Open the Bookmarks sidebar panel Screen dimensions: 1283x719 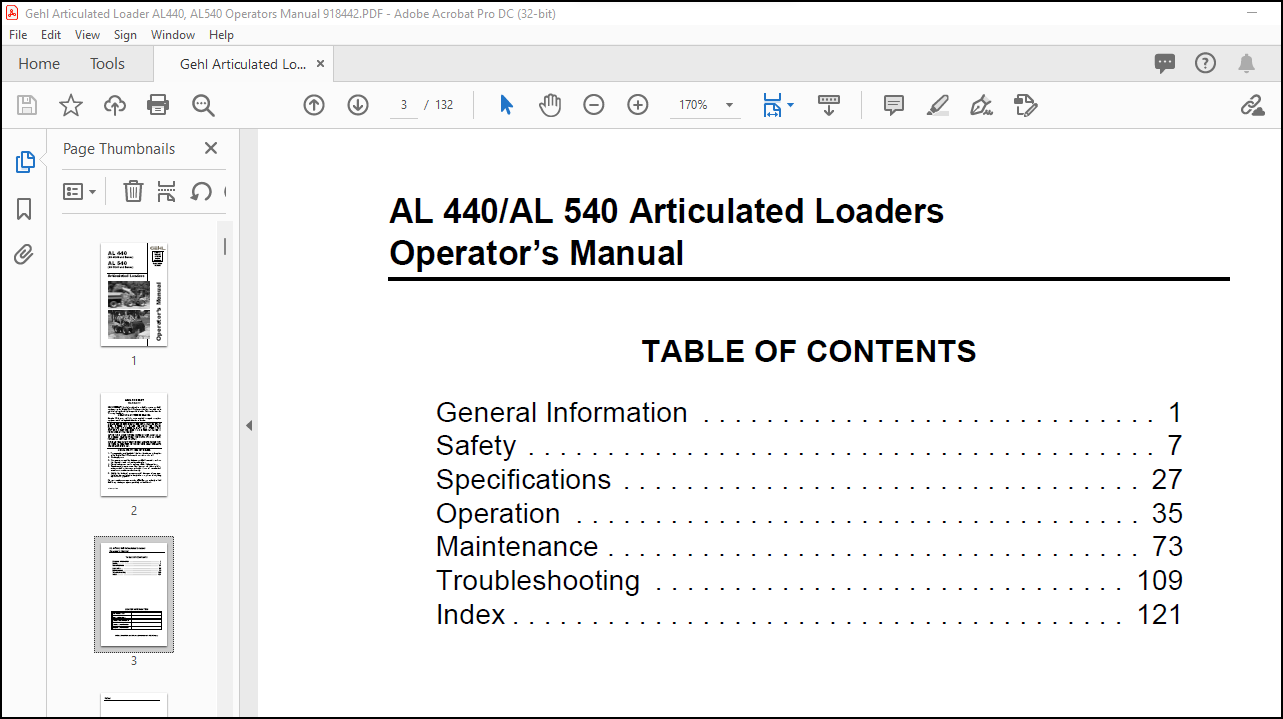pos(25,209)
